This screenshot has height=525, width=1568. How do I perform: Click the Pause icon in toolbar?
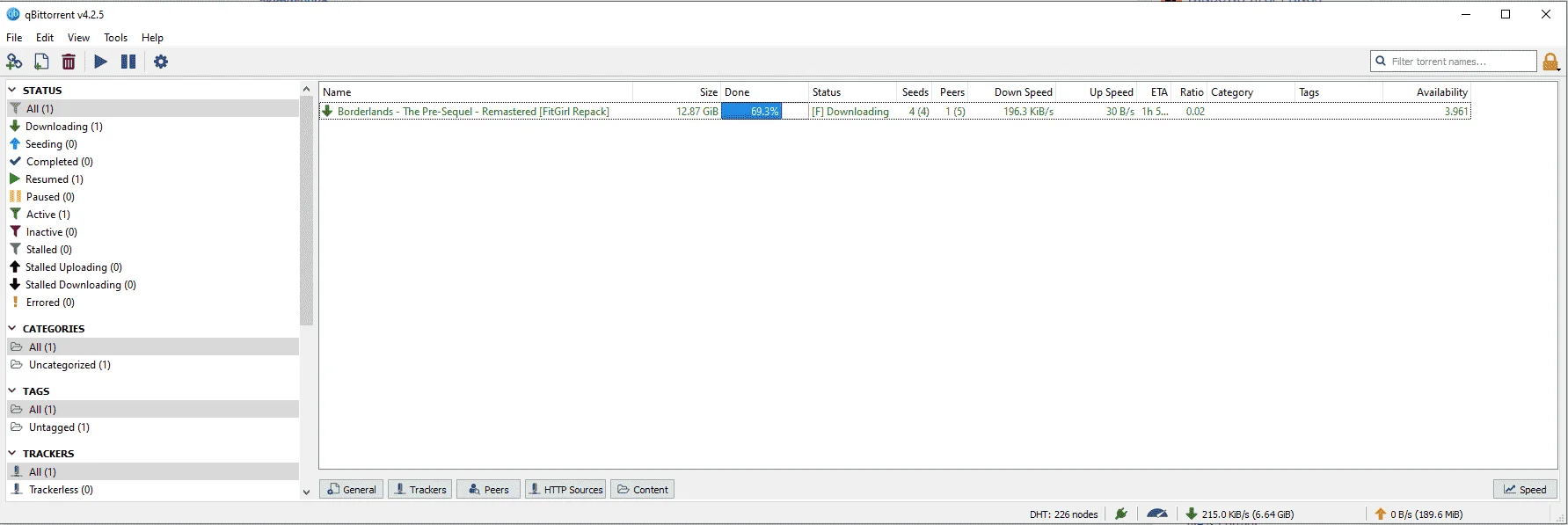coord(128,62)
